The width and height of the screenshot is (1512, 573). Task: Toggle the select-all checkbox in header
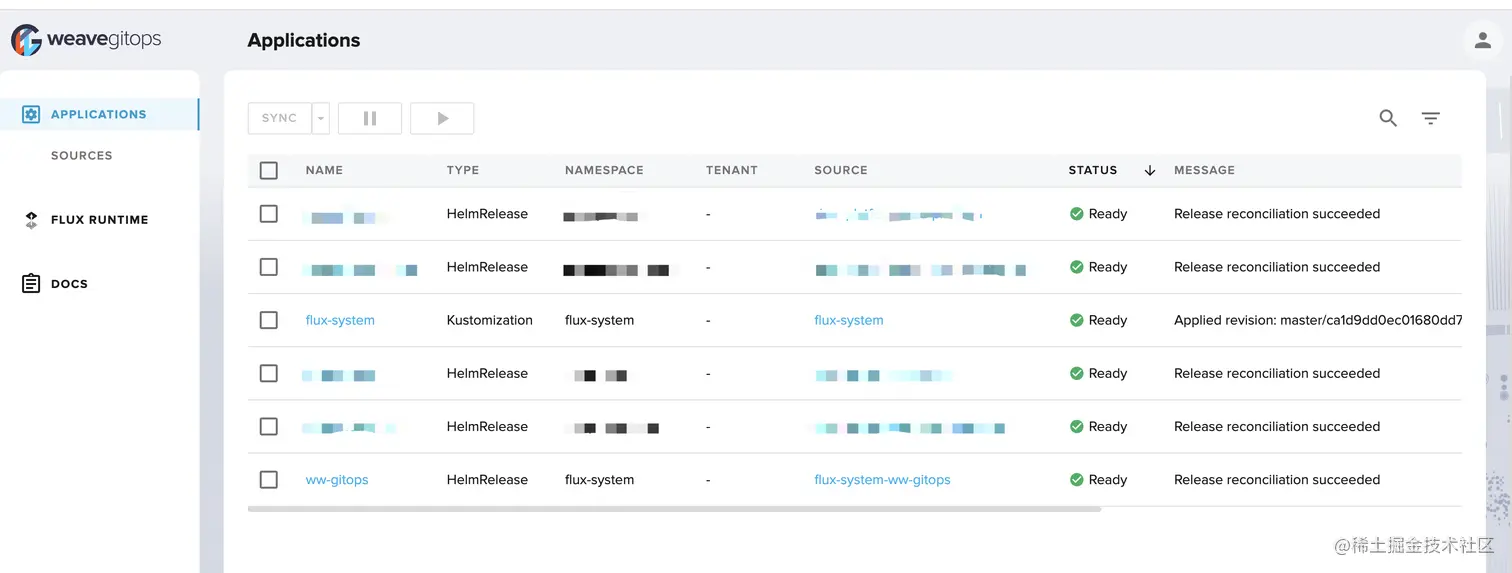click(x=268, y=170)
